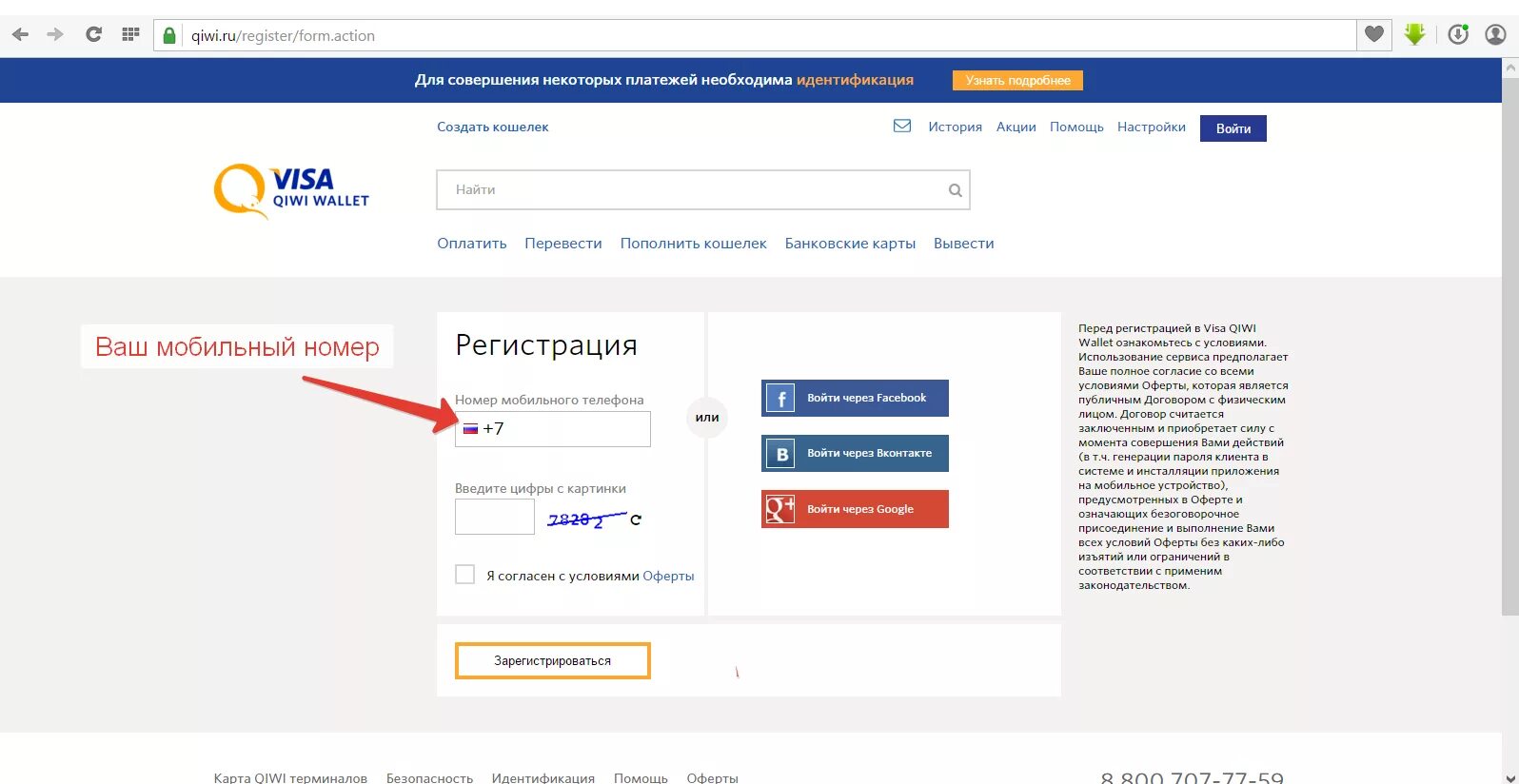Click the search magnifier icon
This screenshot has width=1519, height=784.
pyautogui.click(x=956, y=190)
